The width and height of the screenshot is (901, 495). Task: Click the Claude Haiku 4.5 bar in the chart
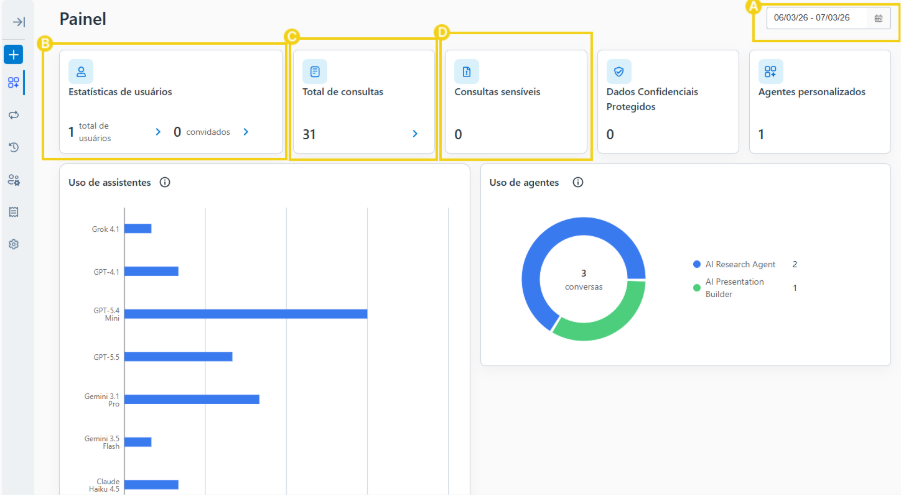pos(152,485)
